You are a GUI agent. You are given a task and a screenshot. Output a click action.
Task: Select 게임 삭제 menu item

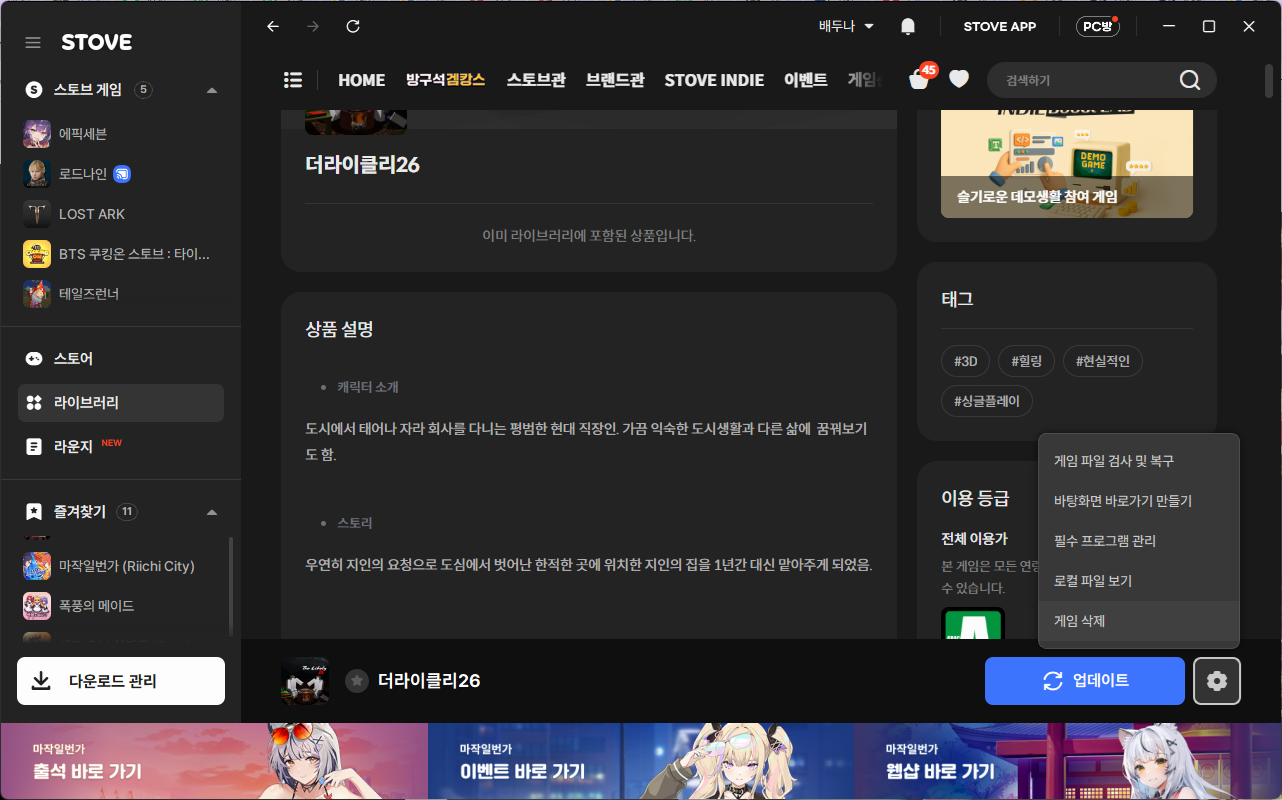(1139, 621)
